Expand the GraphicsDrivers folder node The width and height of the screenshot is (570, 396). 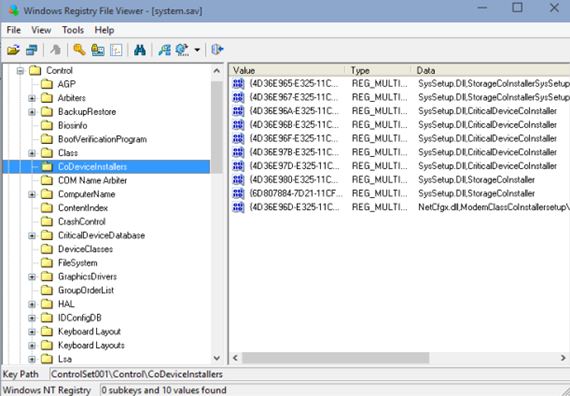32,277
